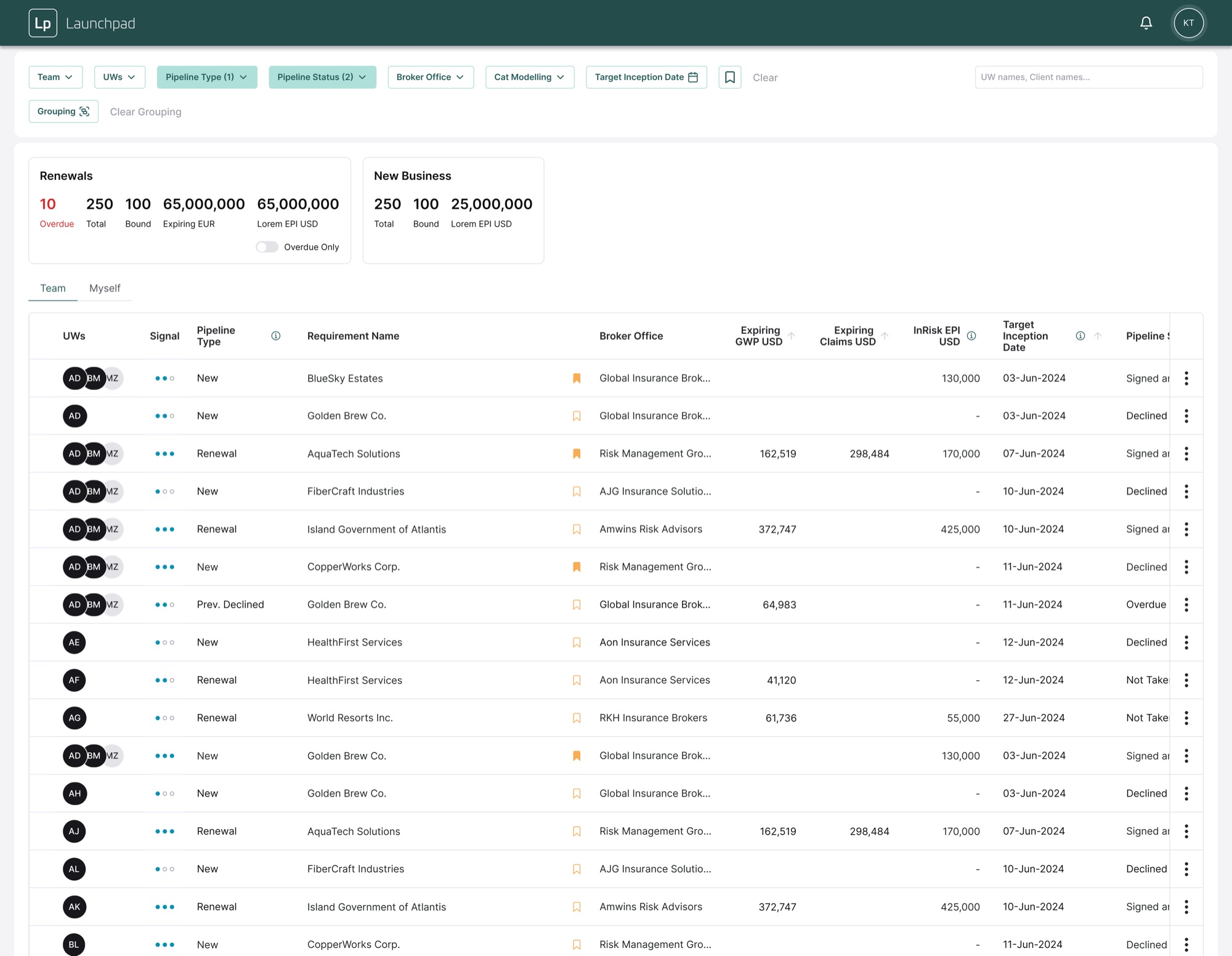
Task: Show the InRisk EPI USD info icon
Action: click(x=971, y=336)
